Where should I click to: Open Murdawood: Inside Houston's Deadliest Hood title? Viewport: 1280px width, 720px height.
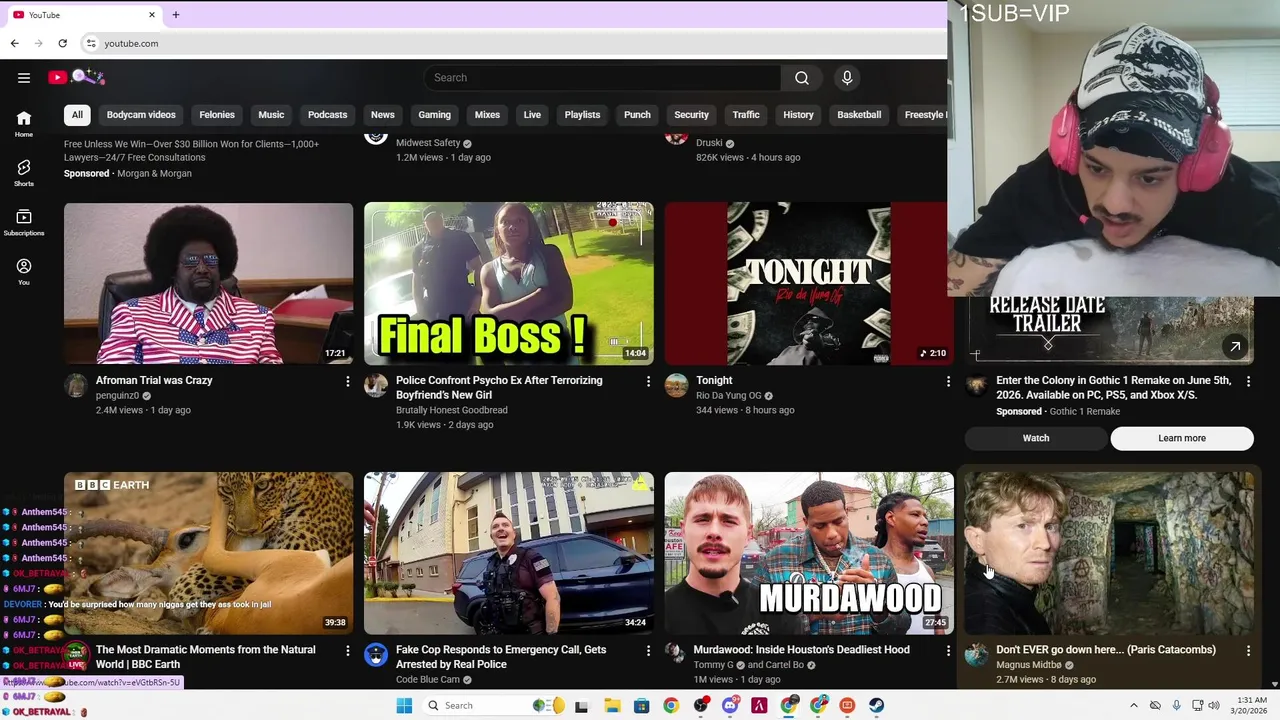802,650
